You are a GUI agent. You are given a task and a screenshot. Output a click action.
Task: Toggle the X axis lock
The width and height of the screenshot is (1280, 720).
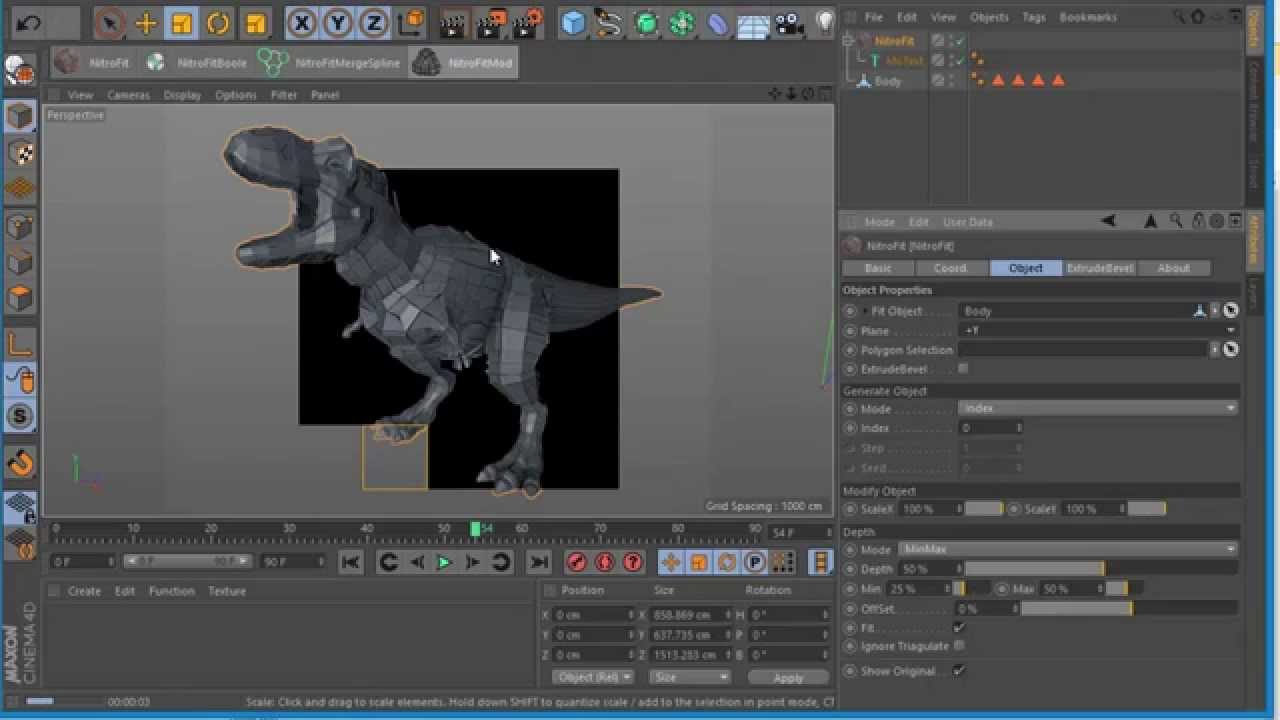pos(302,22)
